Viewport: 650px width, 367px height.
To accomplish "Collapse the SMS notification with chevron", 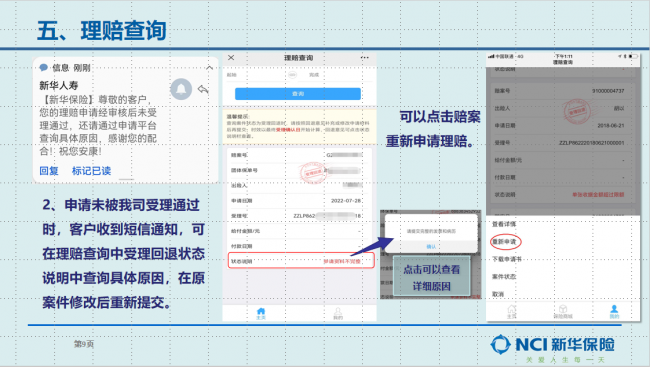I will point(209,68).
